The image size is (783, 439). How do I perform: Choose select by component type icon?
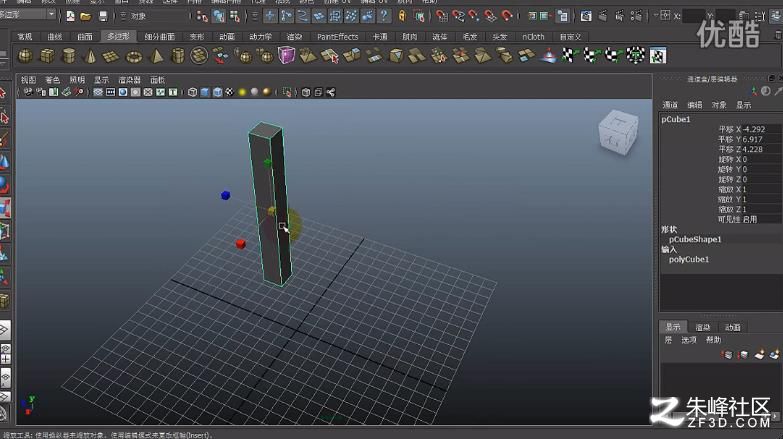pyautogui.click(x=235, y=16)
